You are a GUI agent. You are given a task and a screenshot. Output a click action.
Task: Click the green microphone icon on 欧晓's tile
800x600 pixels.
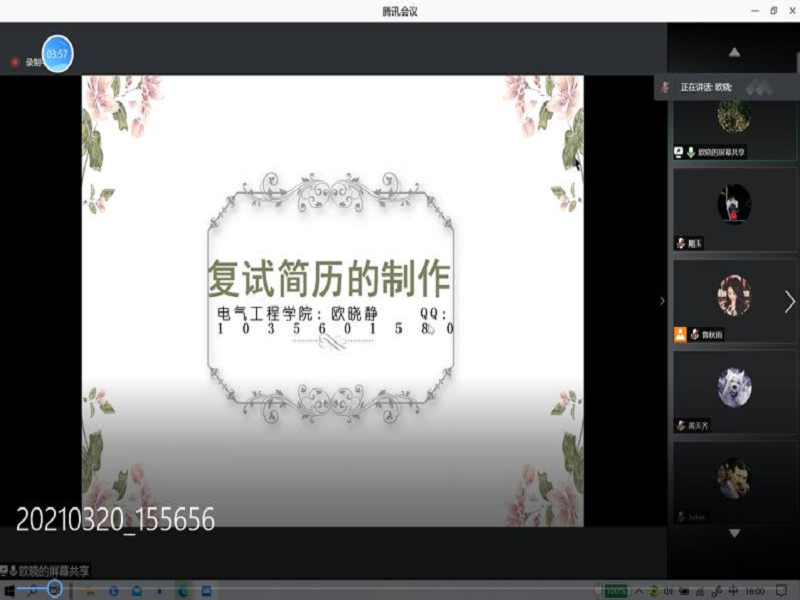click(x=691, y=152)
